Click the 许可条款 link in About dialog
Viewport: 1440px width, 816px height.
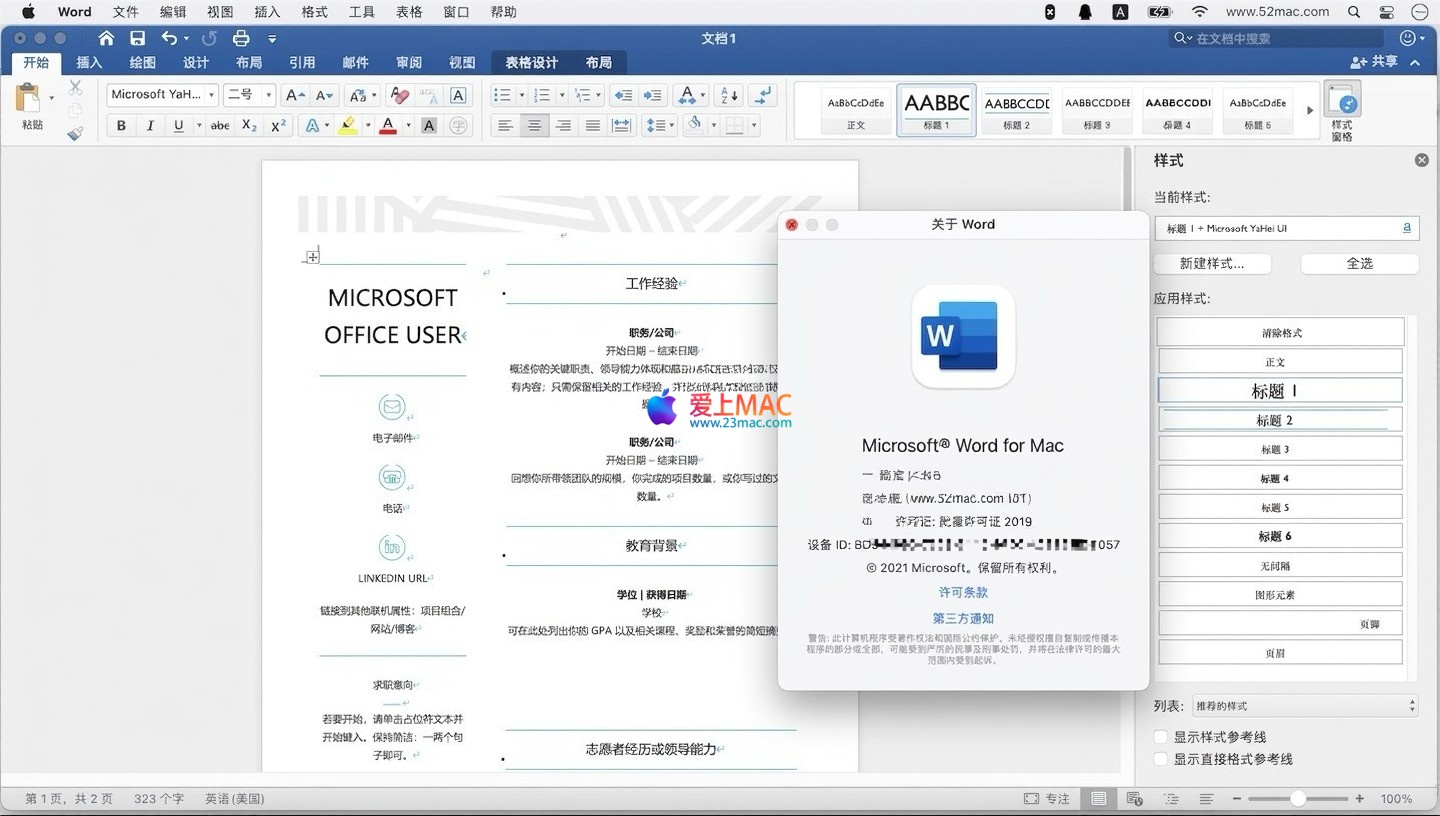pos(963,593)
